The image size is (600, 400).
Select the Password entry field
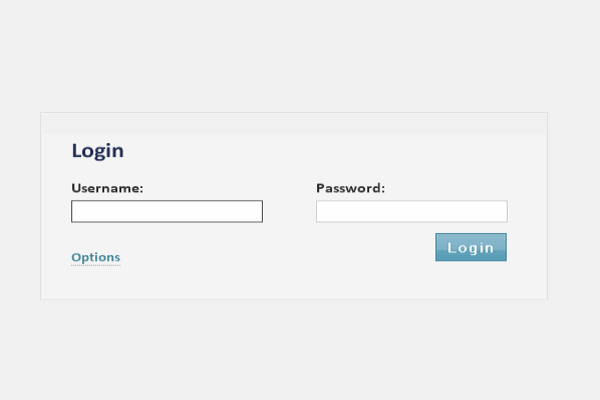click(411, 211)
